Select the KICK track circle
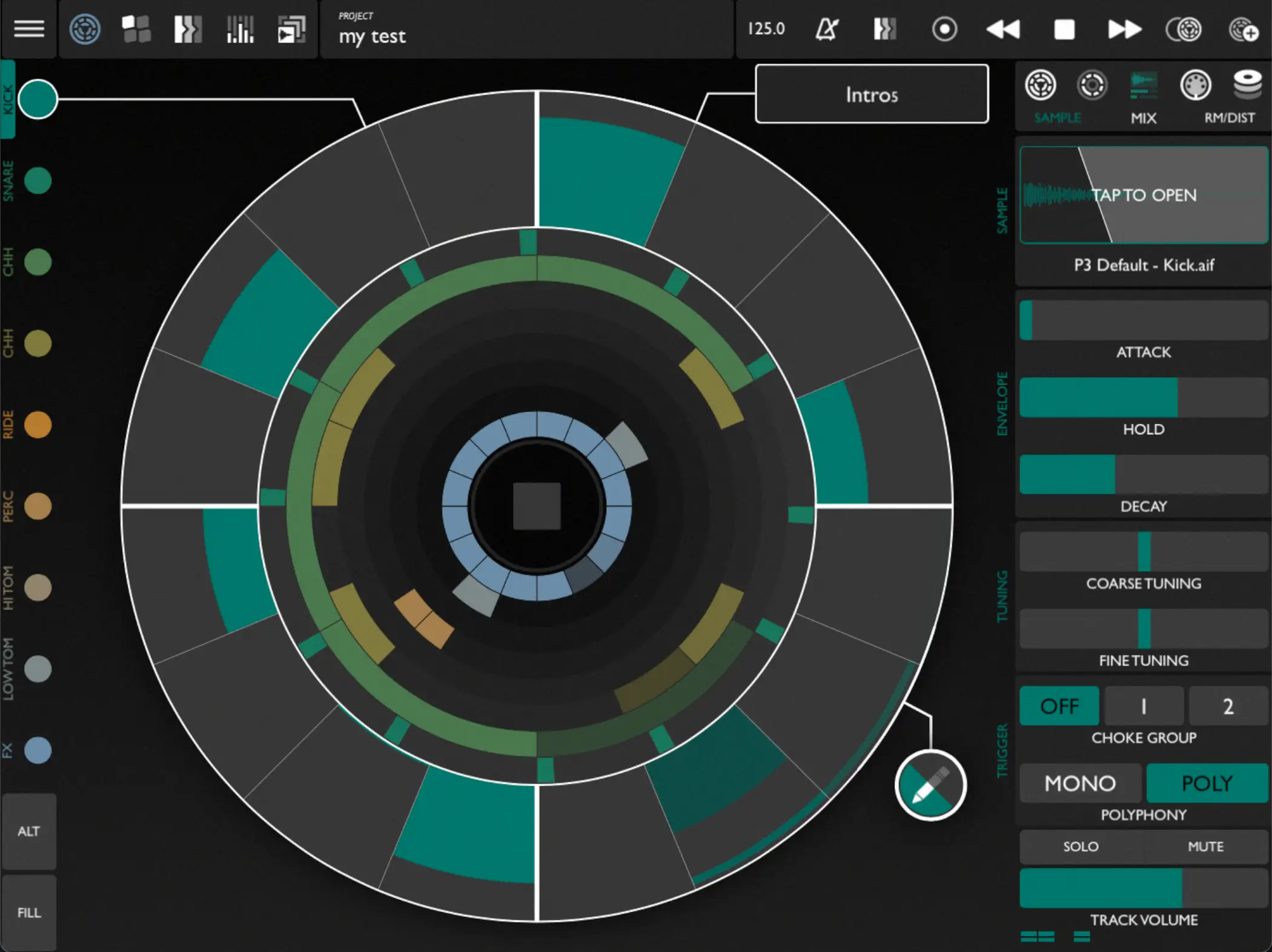Image resolution: width=1272 pixels, height=952 pixels. point(38,99)
